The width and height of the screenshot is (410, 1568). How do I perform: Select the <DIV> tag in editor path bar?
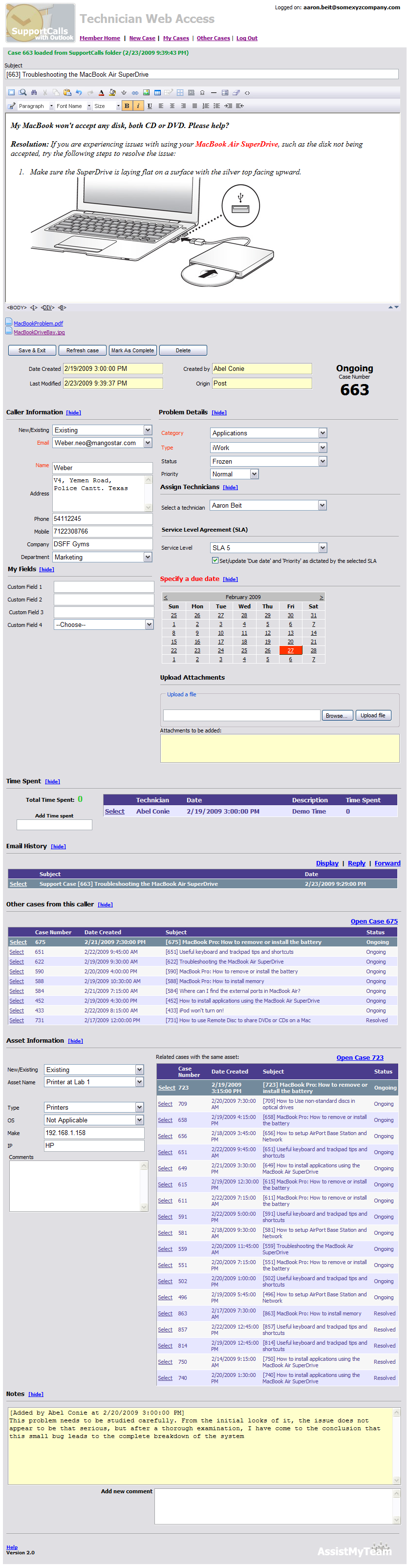point(47,307)
